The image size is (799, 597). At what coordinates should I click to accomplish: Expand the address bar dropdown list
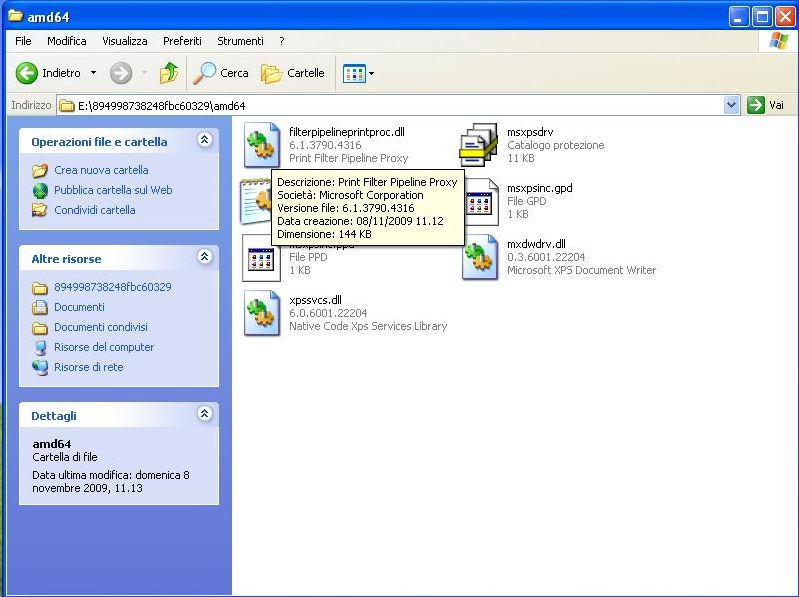tap(731, 105)
